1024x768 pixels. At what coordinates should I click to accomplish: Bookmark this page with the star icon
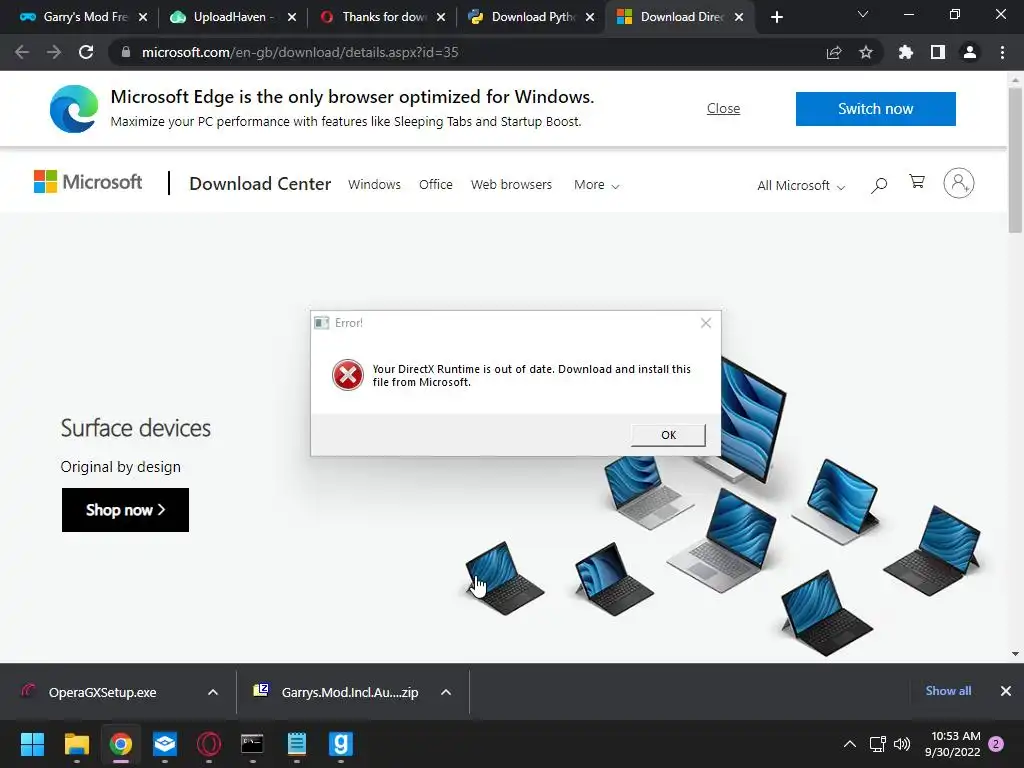(866, 52)
